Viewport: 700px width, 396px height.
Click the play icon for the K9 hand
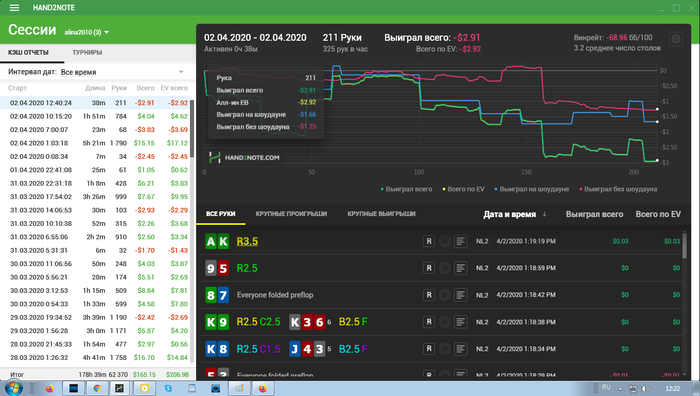point(445,322)
